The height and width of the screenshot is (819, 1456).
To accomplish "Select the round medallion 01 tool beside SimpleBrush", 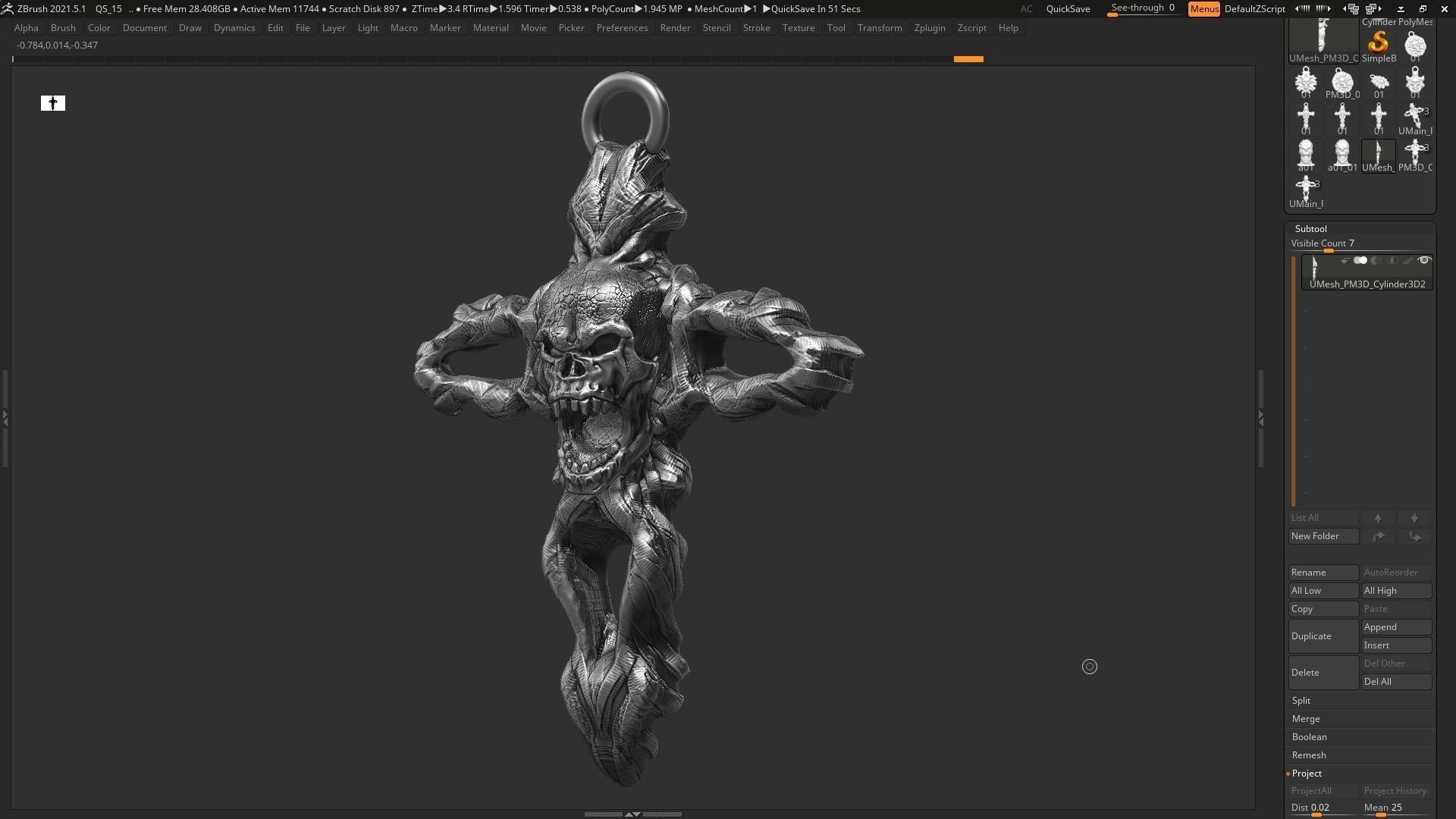I will tap(1415, 45).
